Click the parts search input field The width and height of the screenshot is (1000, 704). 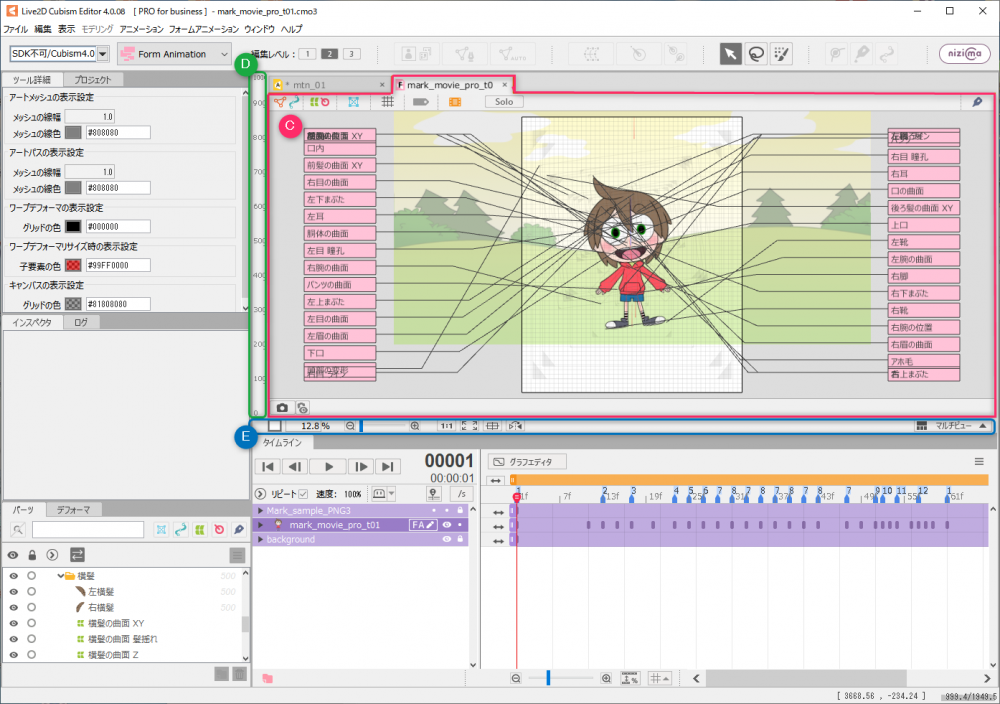point(88,529)
